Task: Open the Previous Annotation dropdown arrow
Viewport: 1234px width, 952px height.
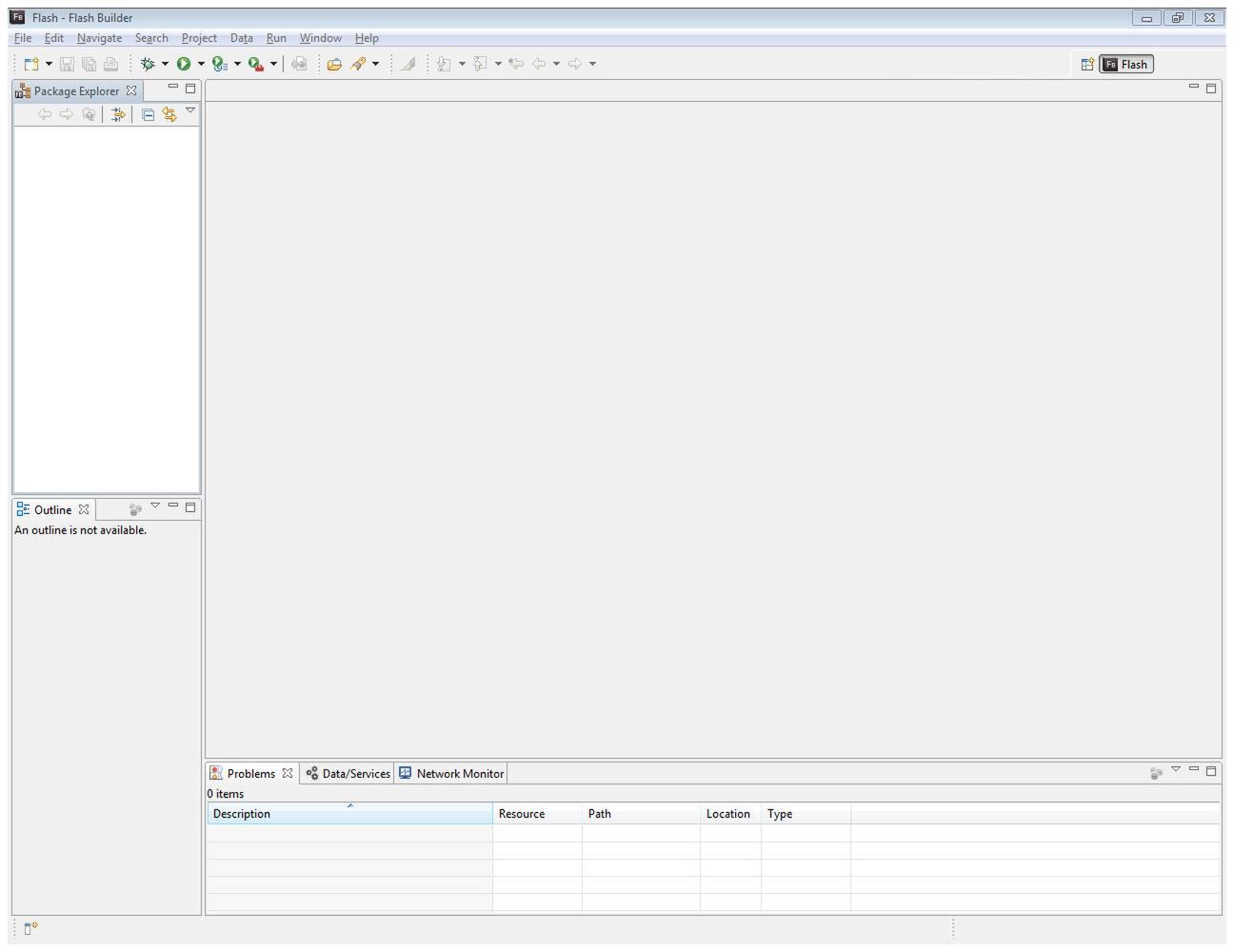Action: click(498, 64)
